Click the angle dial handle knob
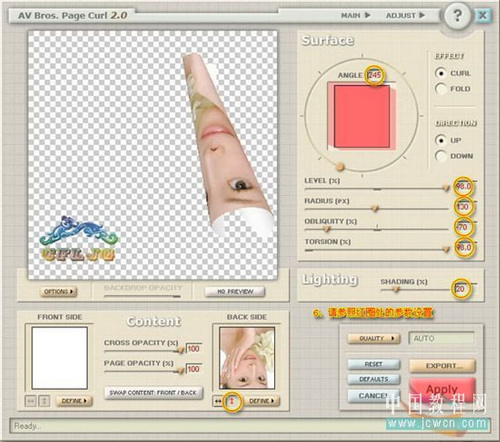 point(339,166)
